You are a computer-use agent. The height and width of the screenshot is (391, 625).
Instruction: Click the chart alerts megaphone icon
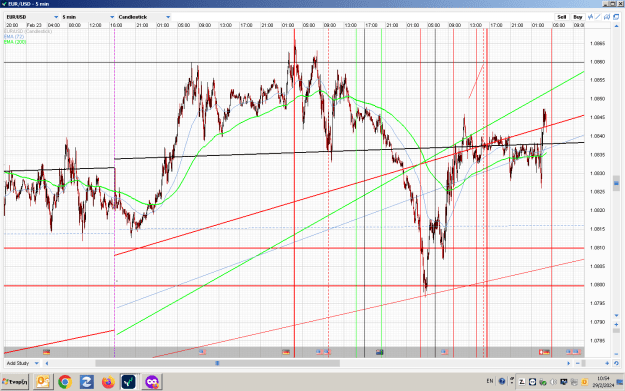click(x=607, y=17)
